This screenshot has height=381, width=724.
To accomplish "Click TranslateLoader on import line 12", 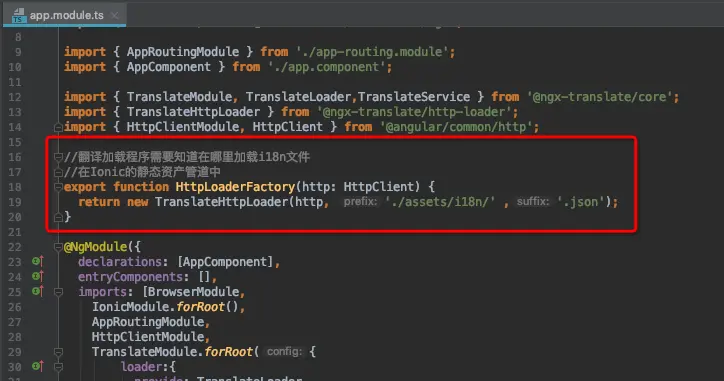I will [x=298, y=97].
